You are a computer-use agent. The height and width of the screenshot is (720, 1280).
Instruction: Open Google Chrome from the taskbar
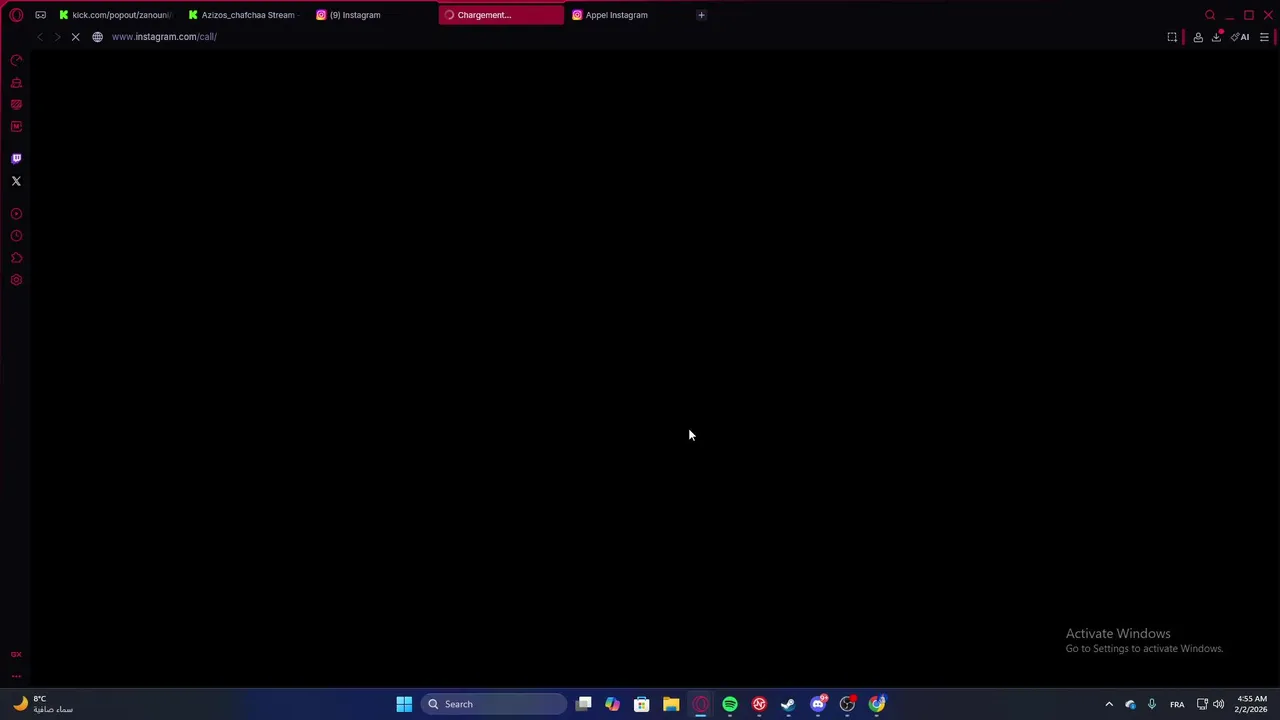pos(877,704)
